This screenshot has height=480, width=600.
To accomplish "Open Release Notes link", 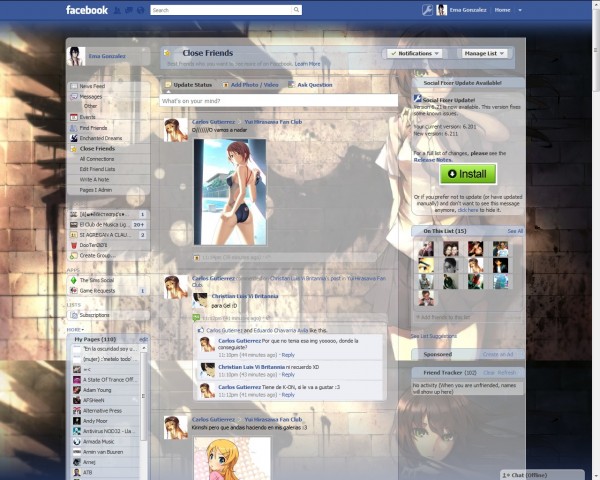I will [x=432, y=160].
